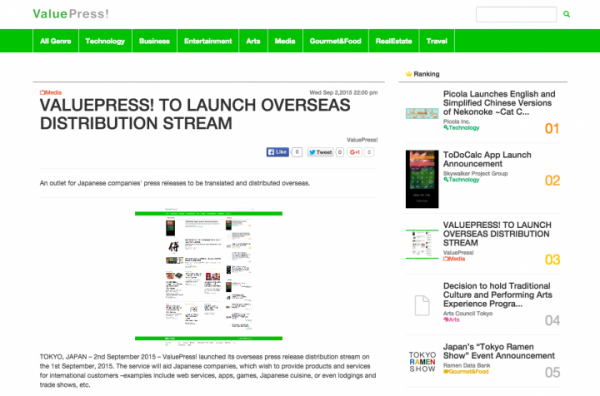The width and height of the screenshot is (600, 396).
Task: Open the Technology navigation tab
Action: (105, 41)
